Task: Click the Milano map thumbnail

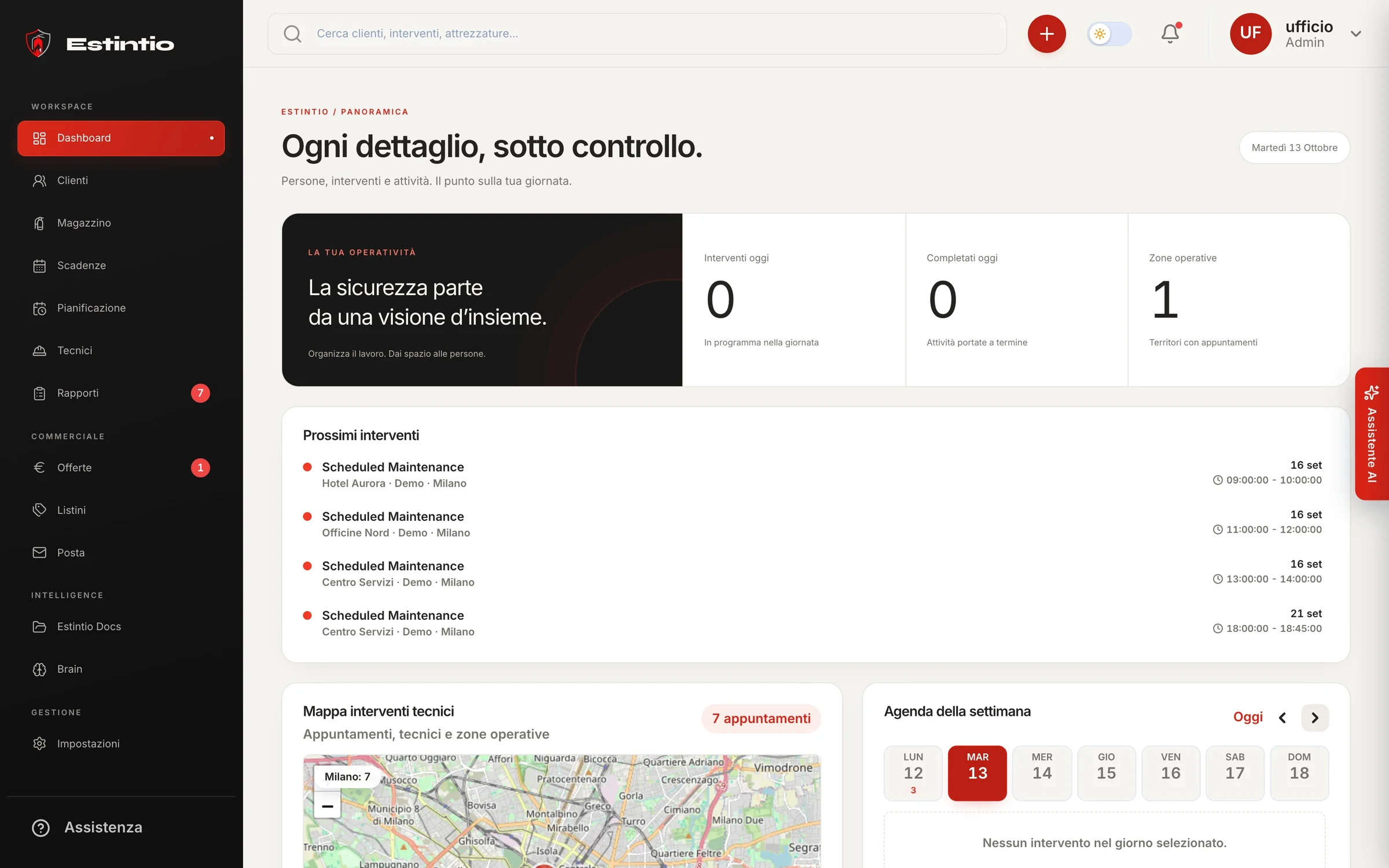Action: click(561, 811)
